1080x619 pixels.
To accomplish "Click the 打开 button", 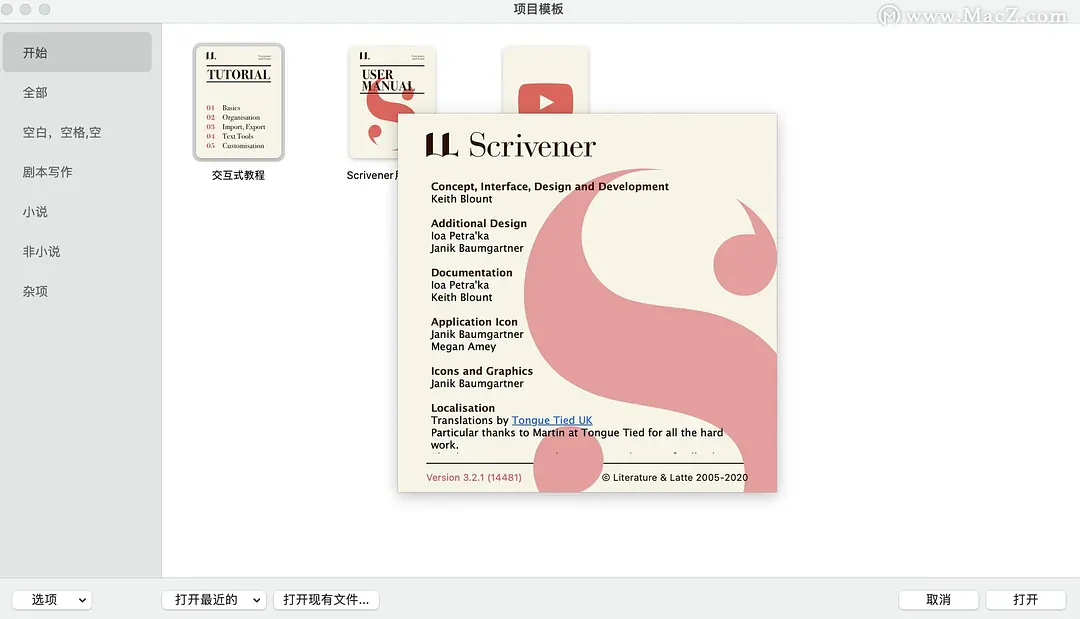I will (1026, 600).
